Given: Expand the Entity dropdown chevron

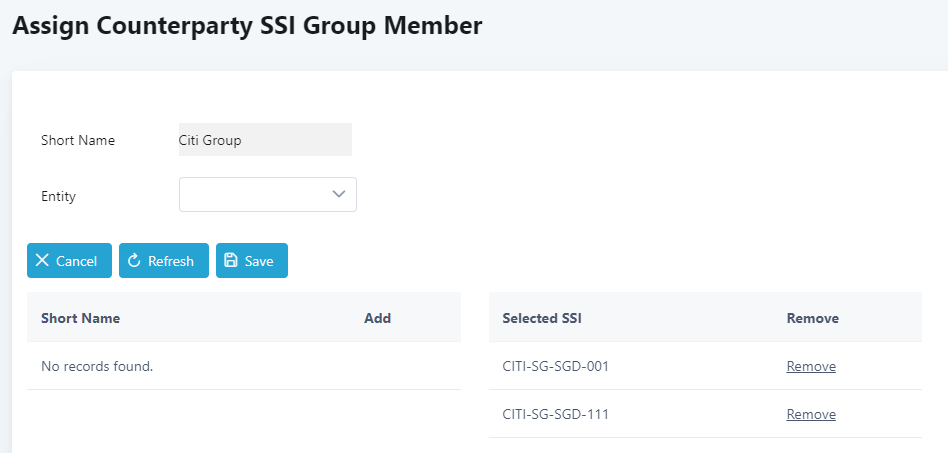Looking at the screenshot, I should pos(339,195).
